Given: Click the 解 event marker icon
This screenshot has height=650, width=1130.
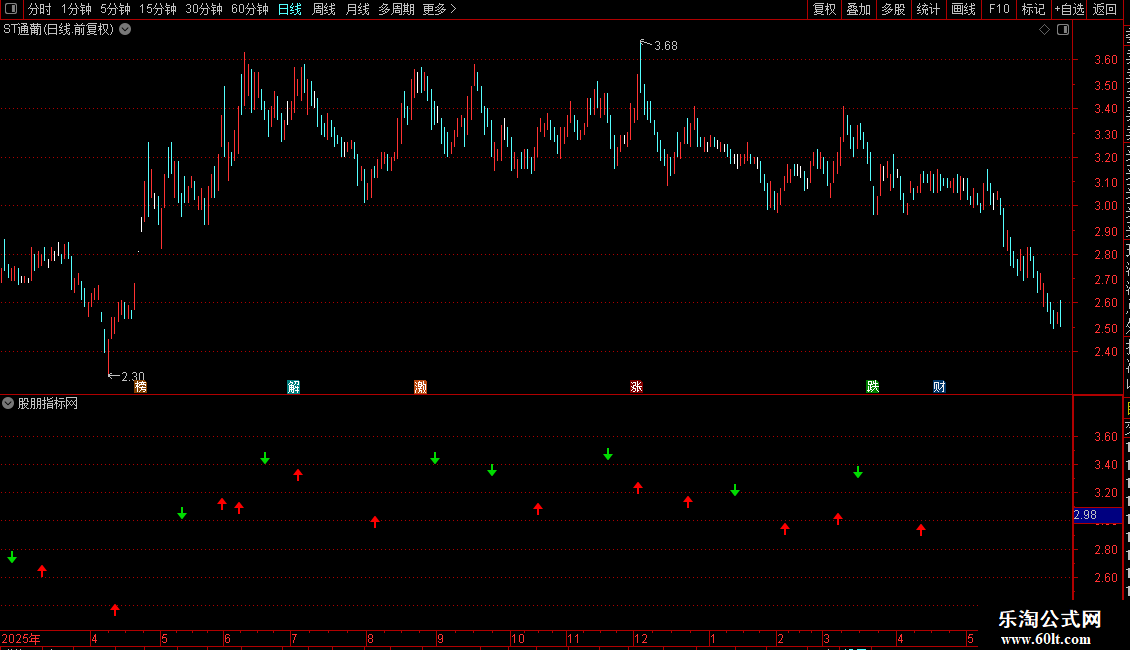Looking at the screenshot, I should point(293,387).
